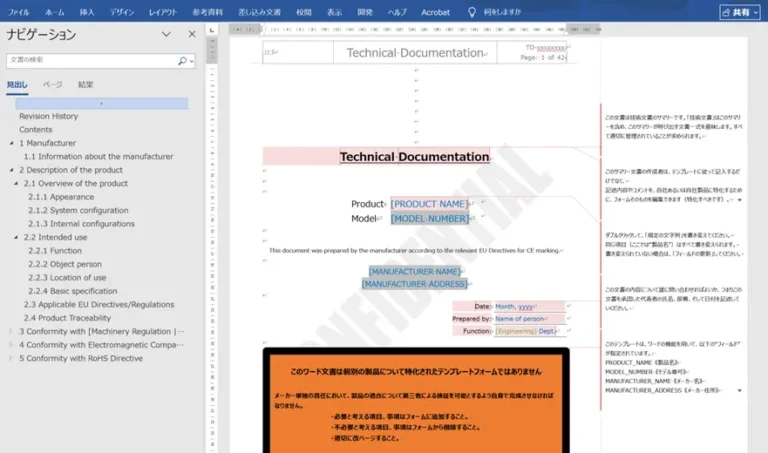The height and width of the screenshot is (453, 768).
Task: Open the デザイン ribbon tab
Action: coord(121,12)
